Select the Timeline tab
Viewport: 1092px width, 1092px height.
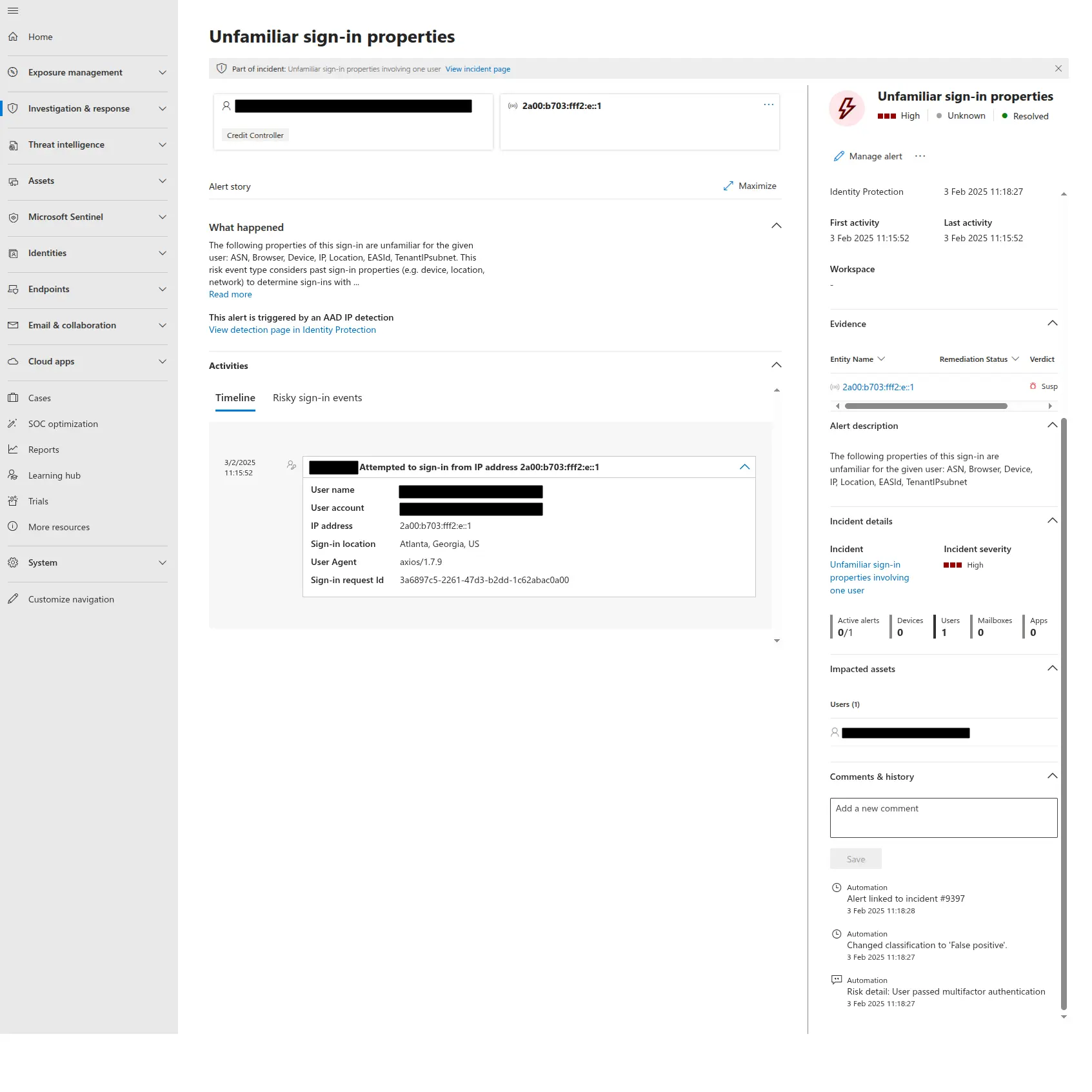click(235, 398)
